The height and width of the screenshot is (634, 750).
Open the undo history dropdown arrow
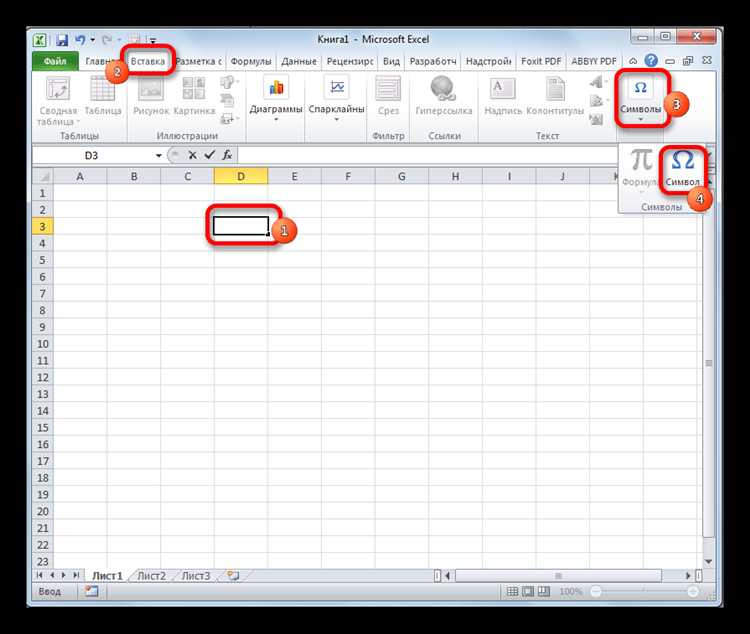[93, 40]
